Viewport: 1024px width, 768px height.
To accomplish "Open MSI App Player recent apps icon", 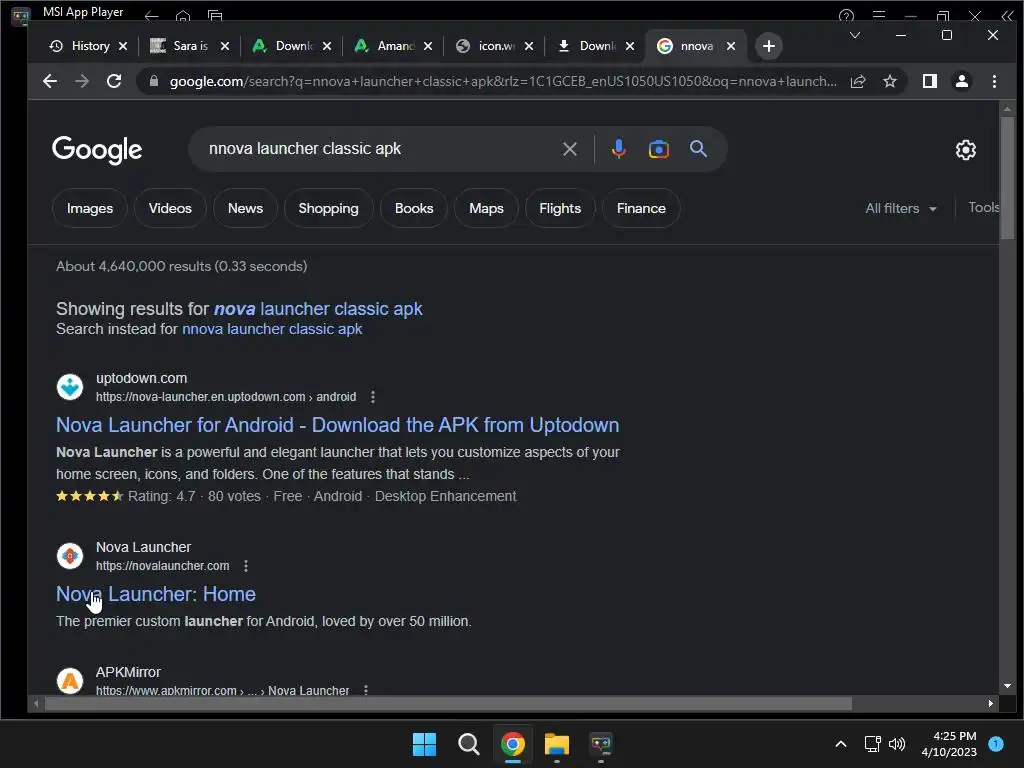I will (215, 16).
